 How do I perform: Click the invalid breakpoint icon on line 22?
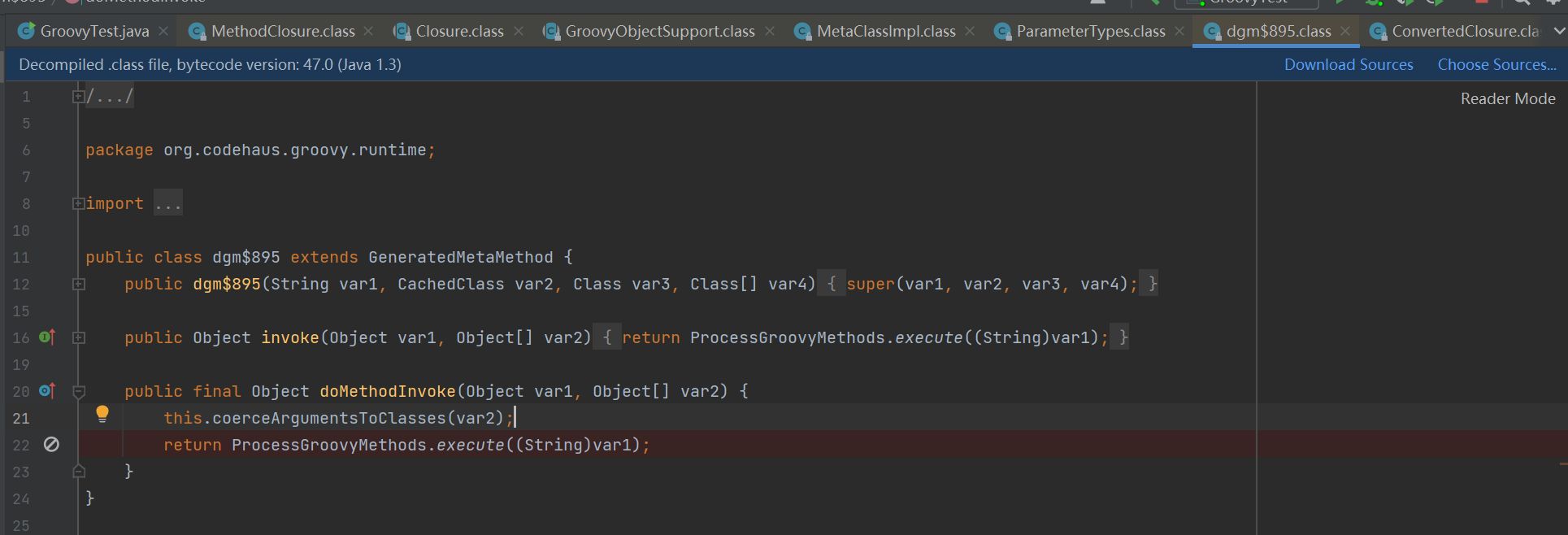pos(51,445)
